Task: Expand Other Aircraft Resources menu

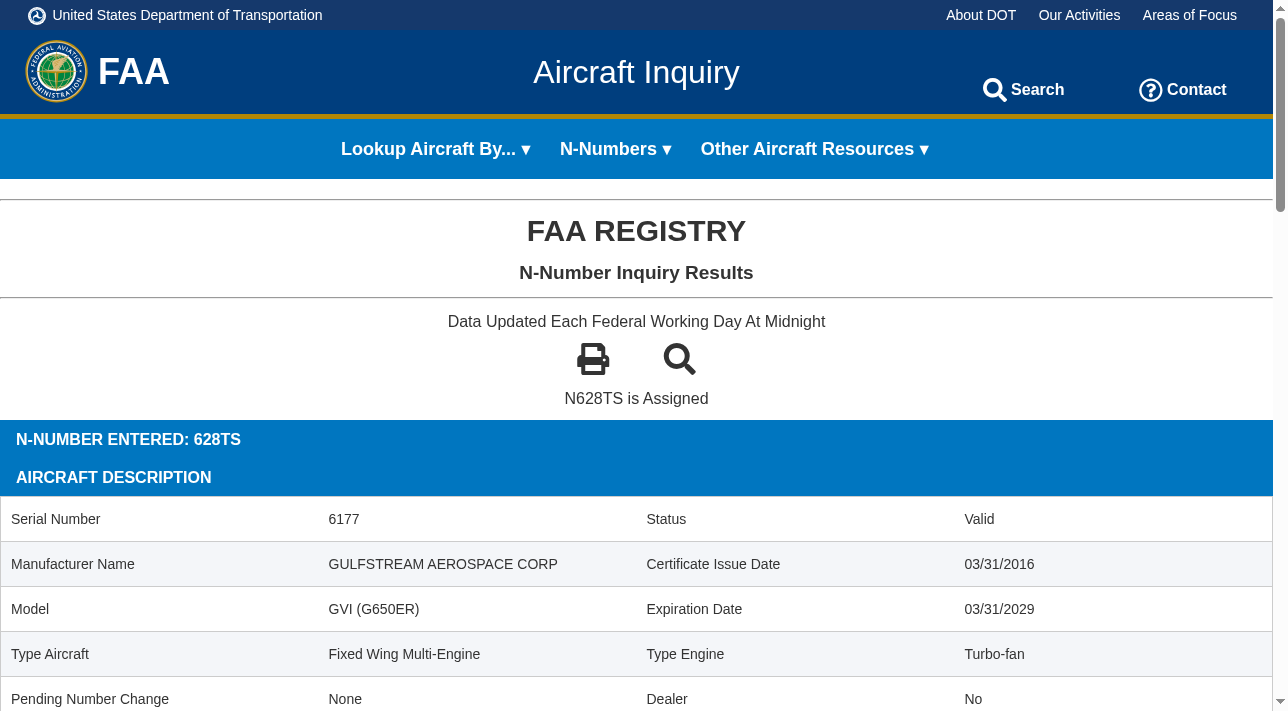Action: (x=815, y=149)
